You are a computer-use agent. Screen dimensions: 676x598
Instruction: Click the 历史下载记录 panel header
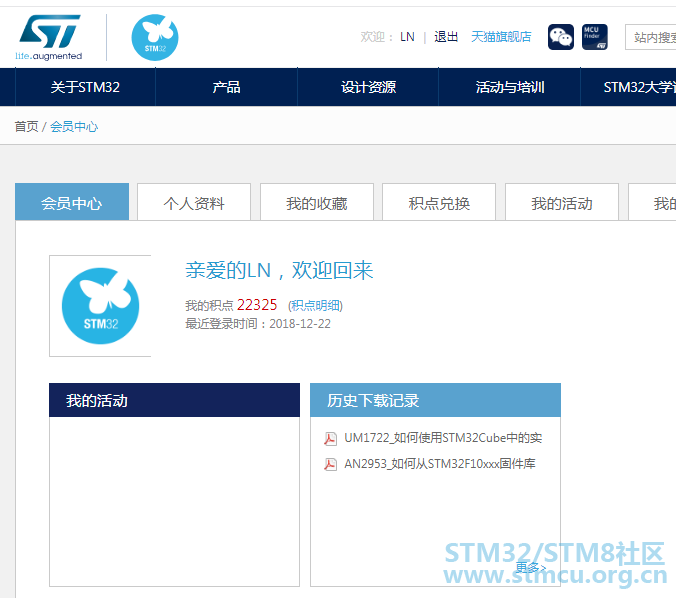[435, 400]
